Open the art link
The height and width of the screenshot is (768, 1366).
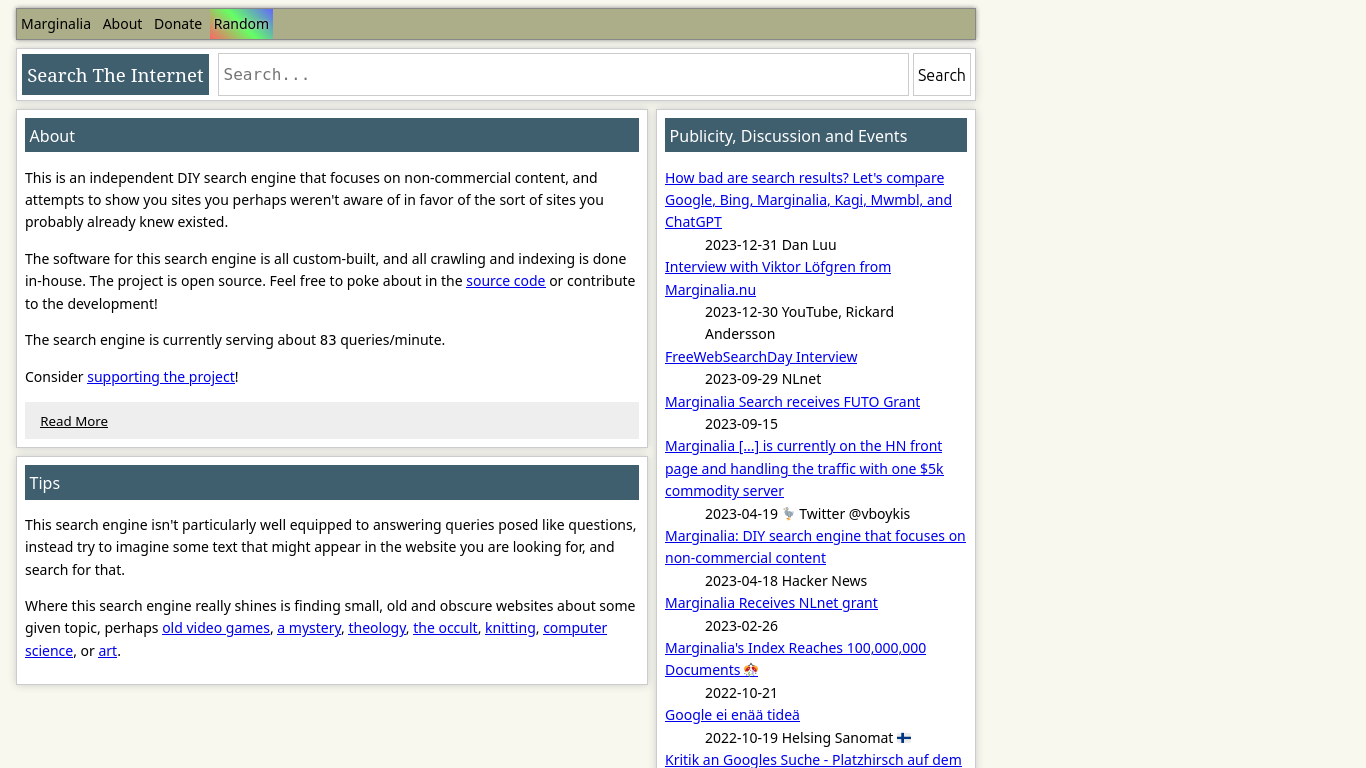[x=108, y=651]
